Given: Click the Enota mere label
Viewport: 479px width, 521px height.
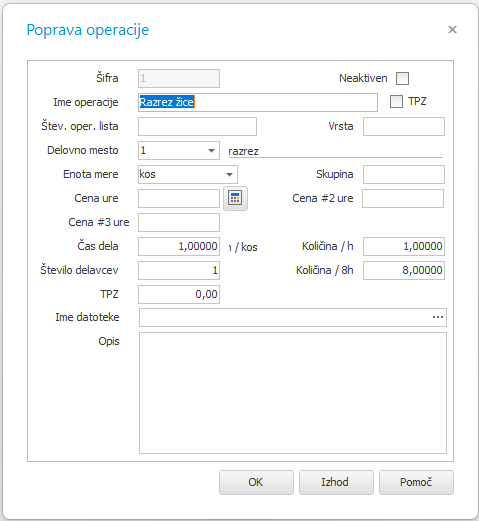Looking at the screenshot, I should coord(91,174).
